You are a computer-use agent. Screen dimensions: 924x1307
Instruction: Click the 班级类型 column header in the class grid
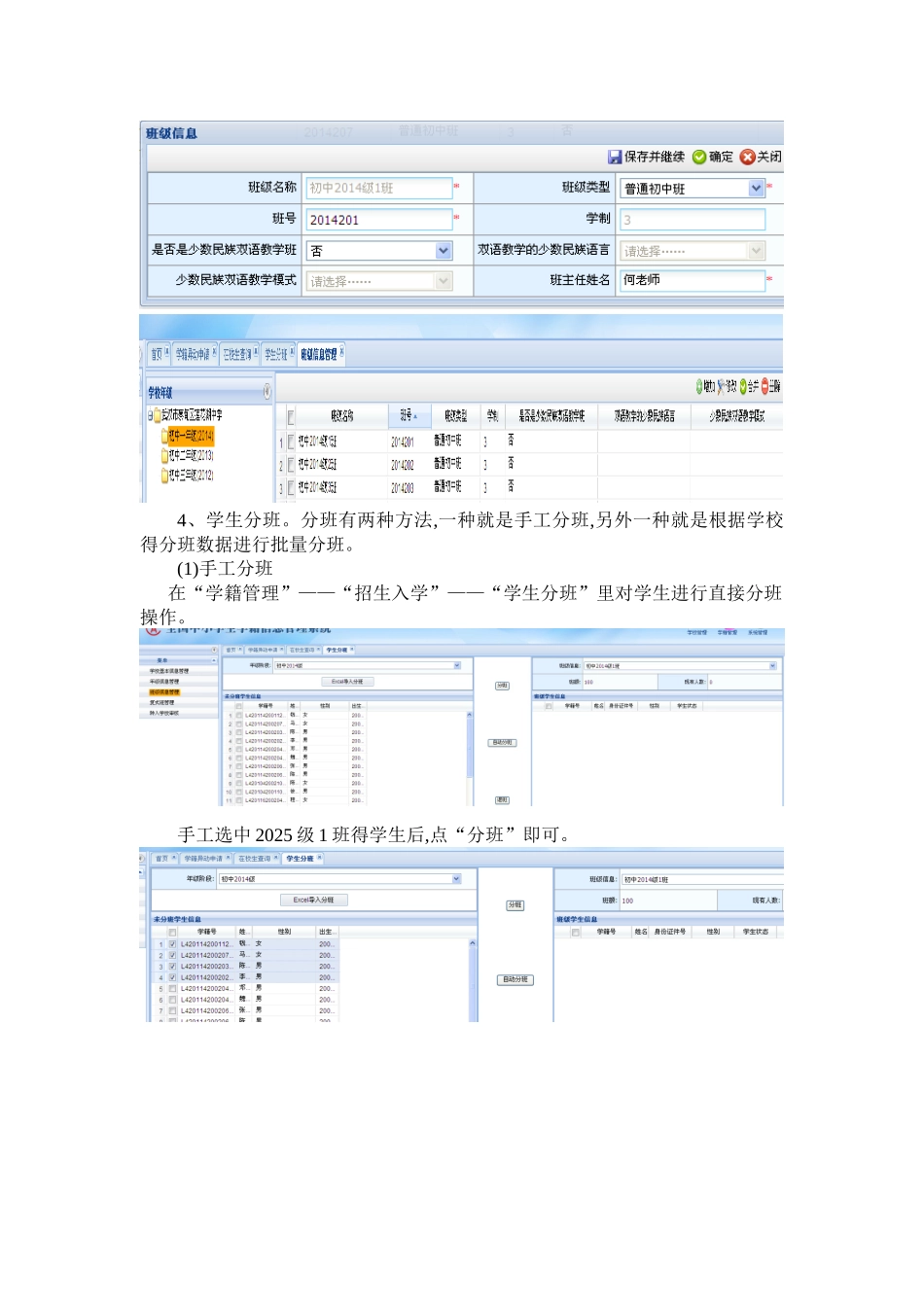click(455, 416)
